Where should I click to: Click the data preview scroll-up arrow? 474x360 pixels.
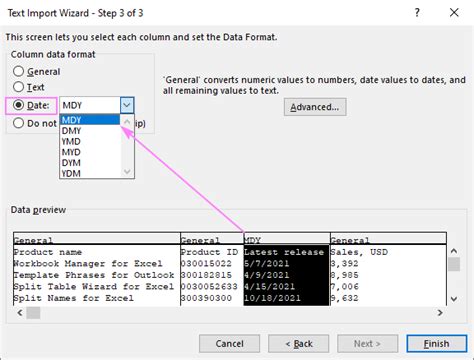pyautogui.click(x=454, y=251)
